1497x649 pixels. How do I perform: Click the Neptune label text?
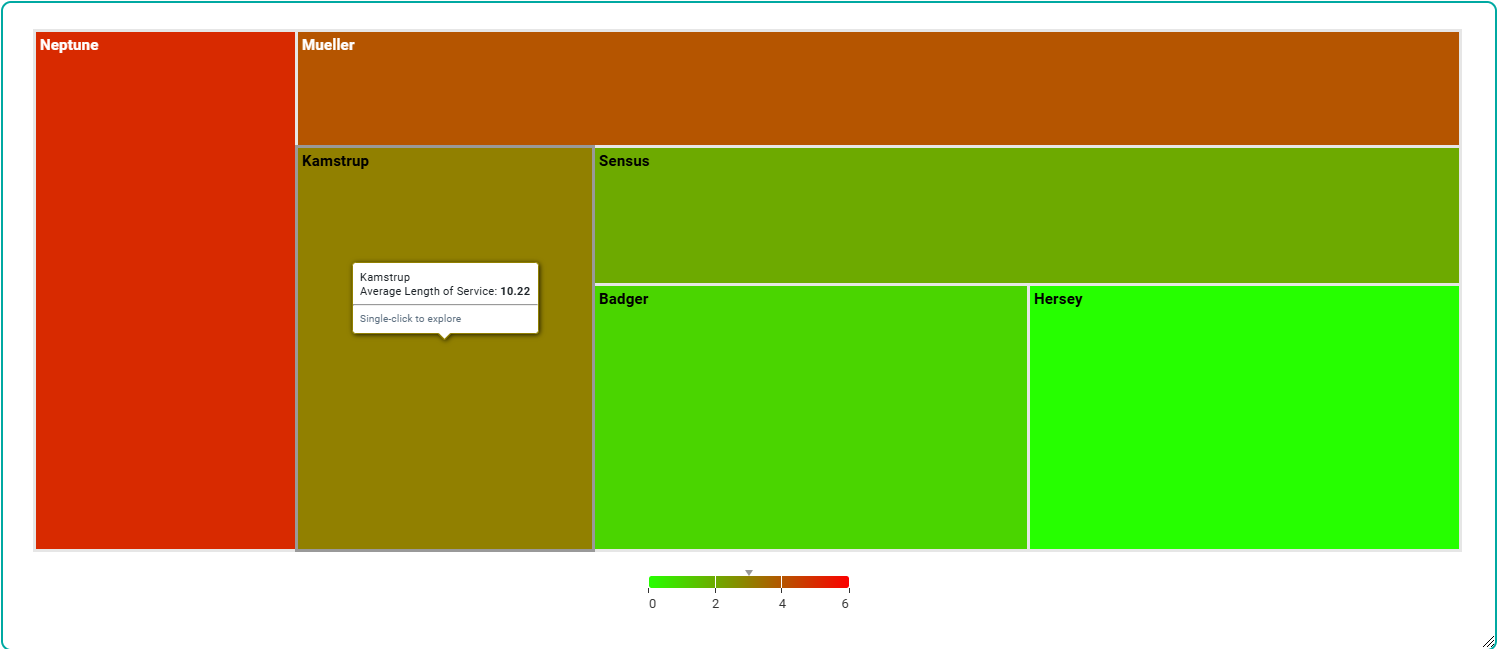coord(69,45)
